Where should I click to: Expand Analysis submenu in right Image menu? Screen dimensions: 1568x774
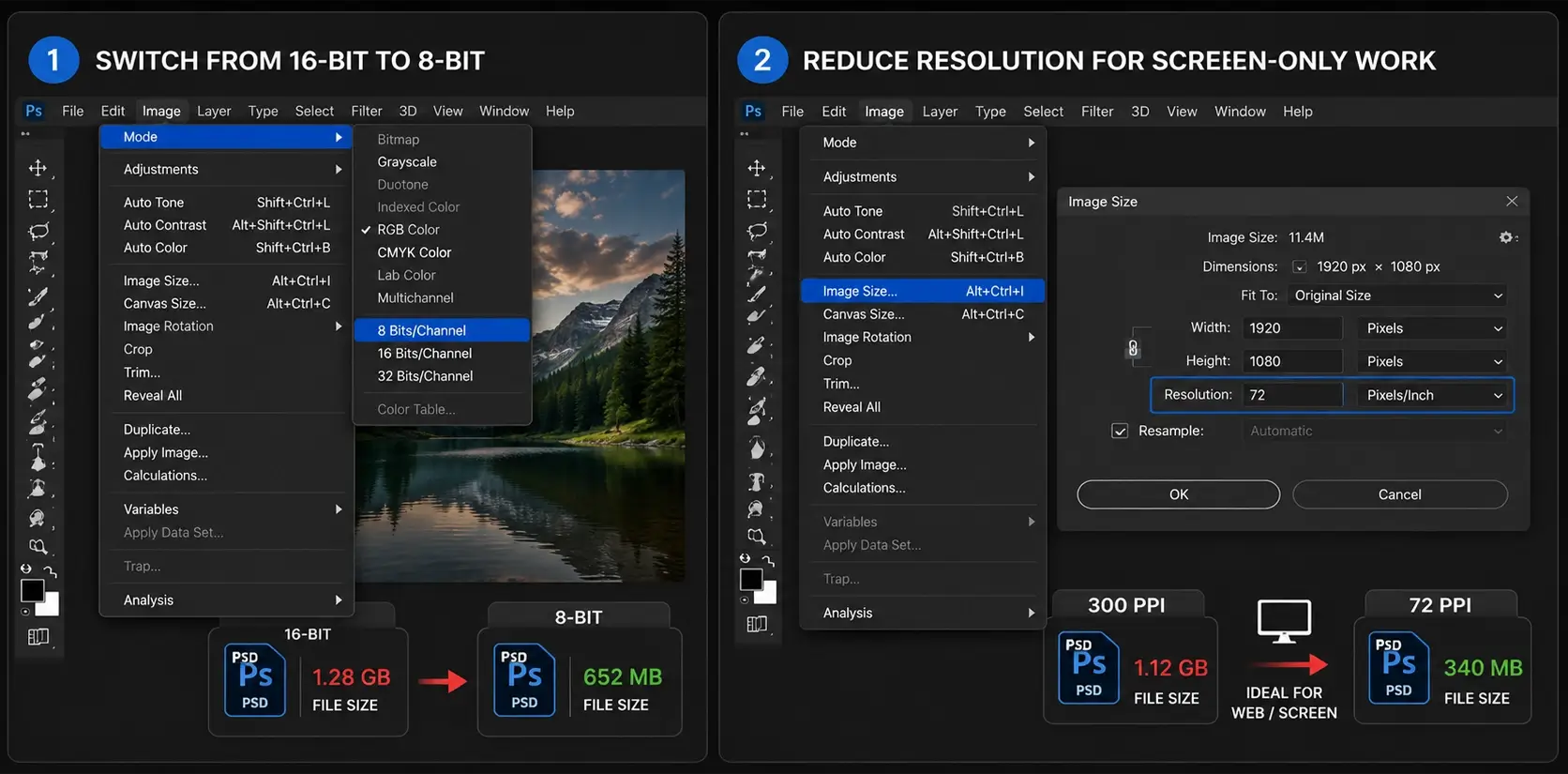(x=923, y=613)
